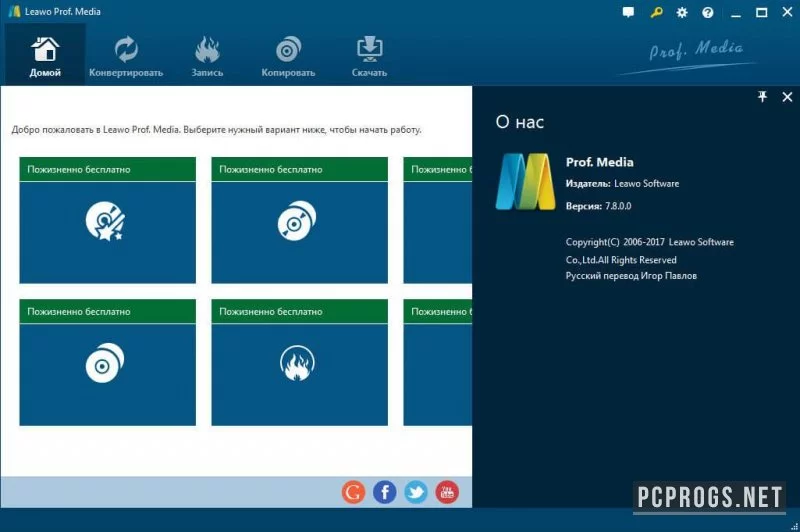The height and width of the screenshot is (532, 800).
Task: Open the Запись burn tab
Action: tap(207, 55)
